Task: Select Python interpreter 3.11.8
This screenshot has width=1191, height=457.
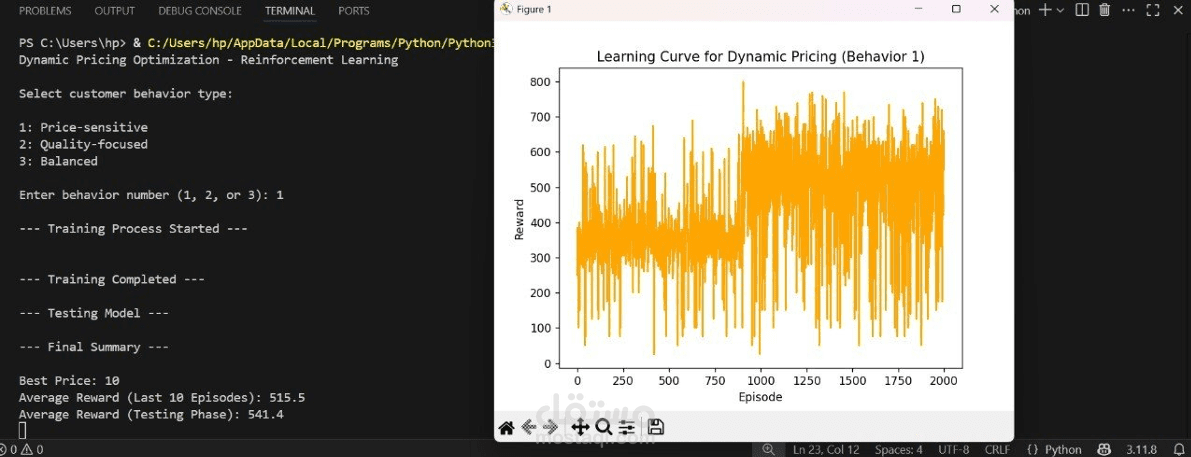Action: (1142, 449)
